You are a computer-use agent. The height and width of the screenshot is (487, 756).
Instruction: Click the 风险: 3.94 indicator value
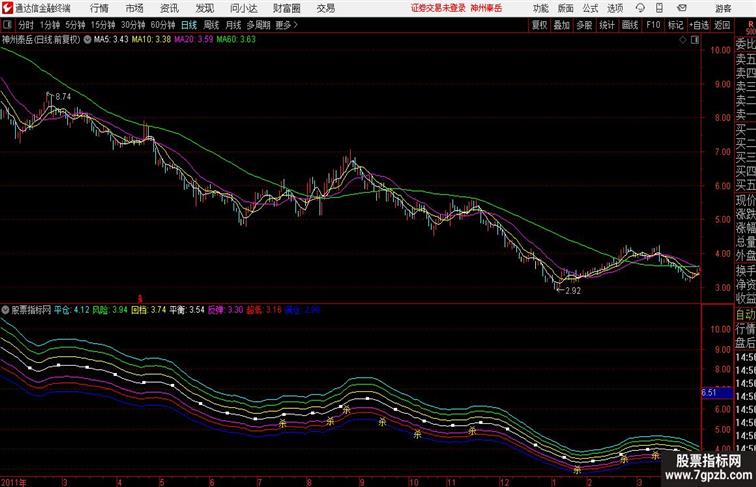pyautogui.click(x=109, y=310)
